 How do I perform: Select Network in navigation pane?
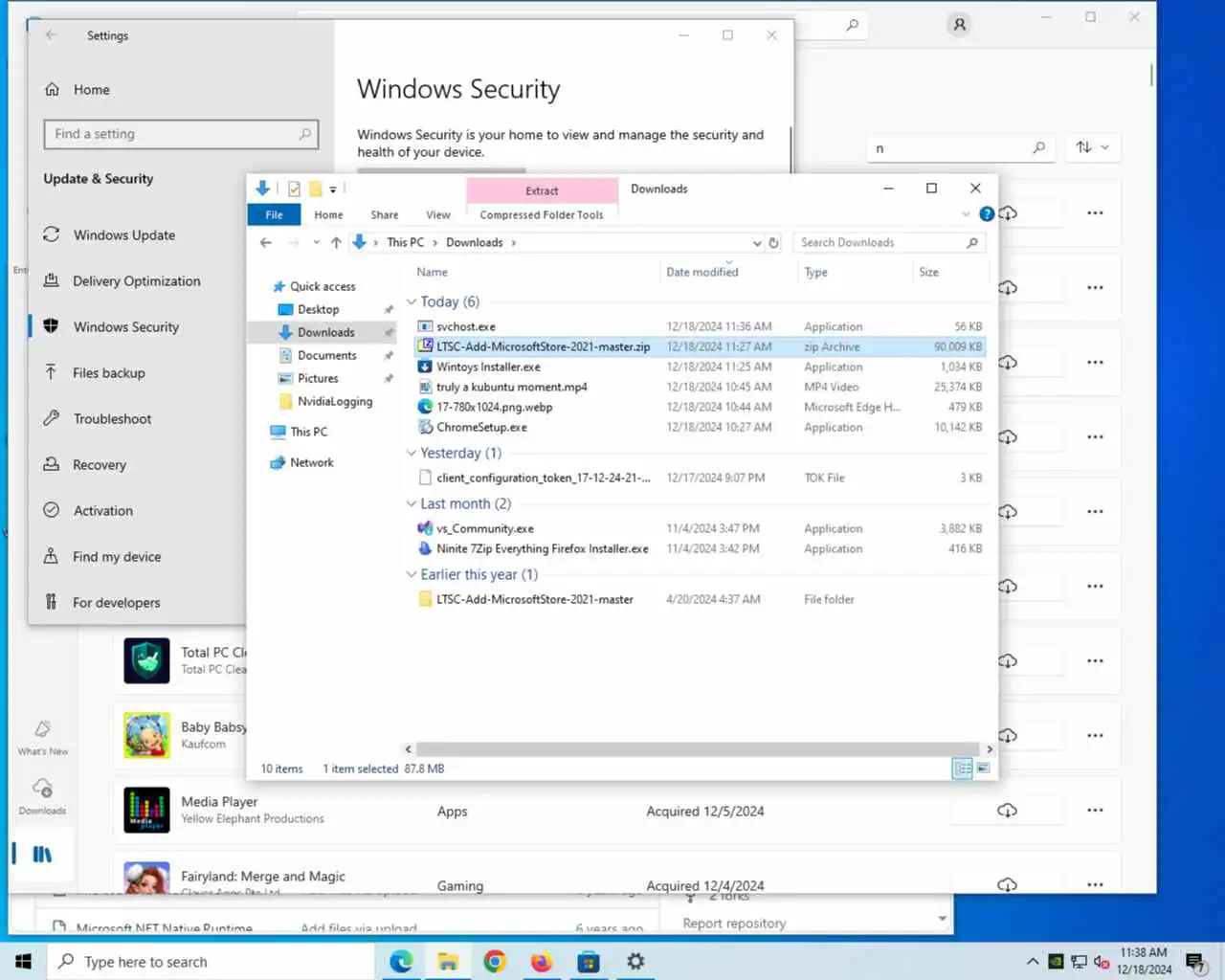(x=311, y=462)
